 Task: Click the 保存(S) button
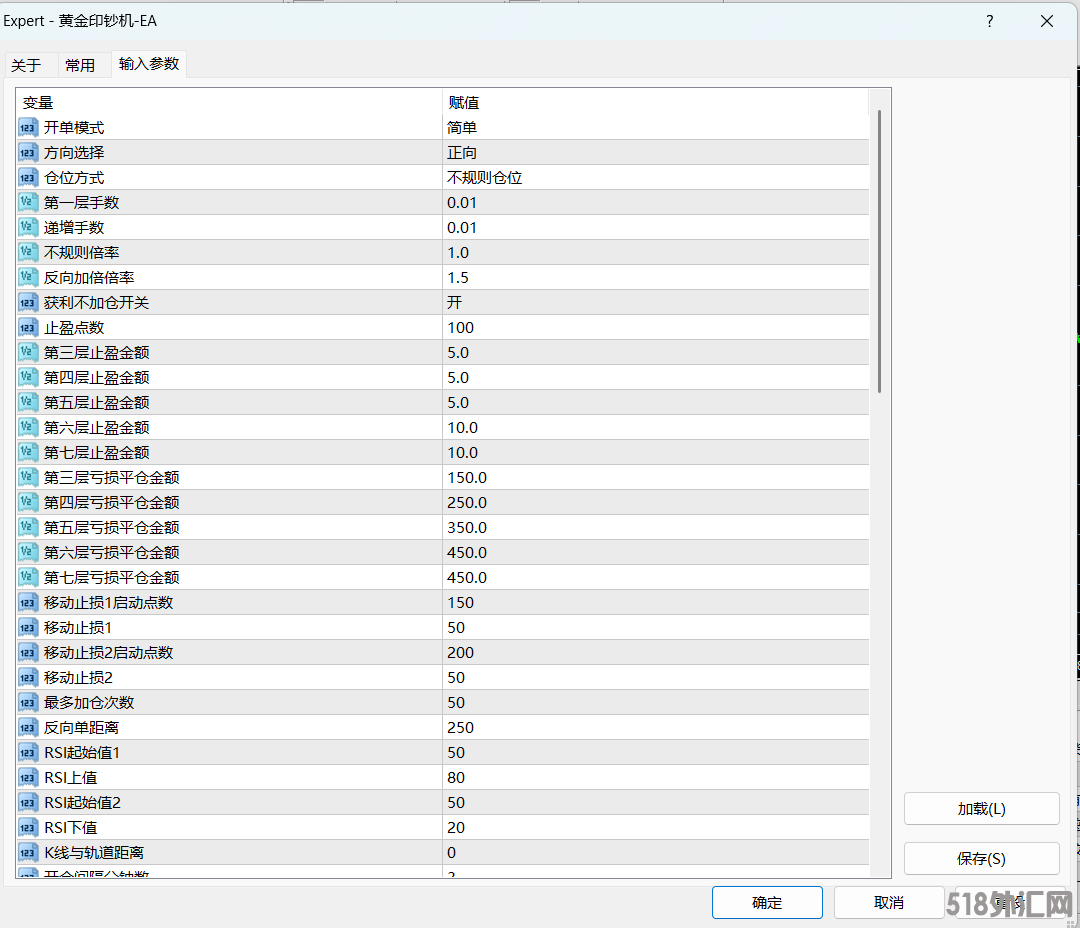tap(981, 858)
